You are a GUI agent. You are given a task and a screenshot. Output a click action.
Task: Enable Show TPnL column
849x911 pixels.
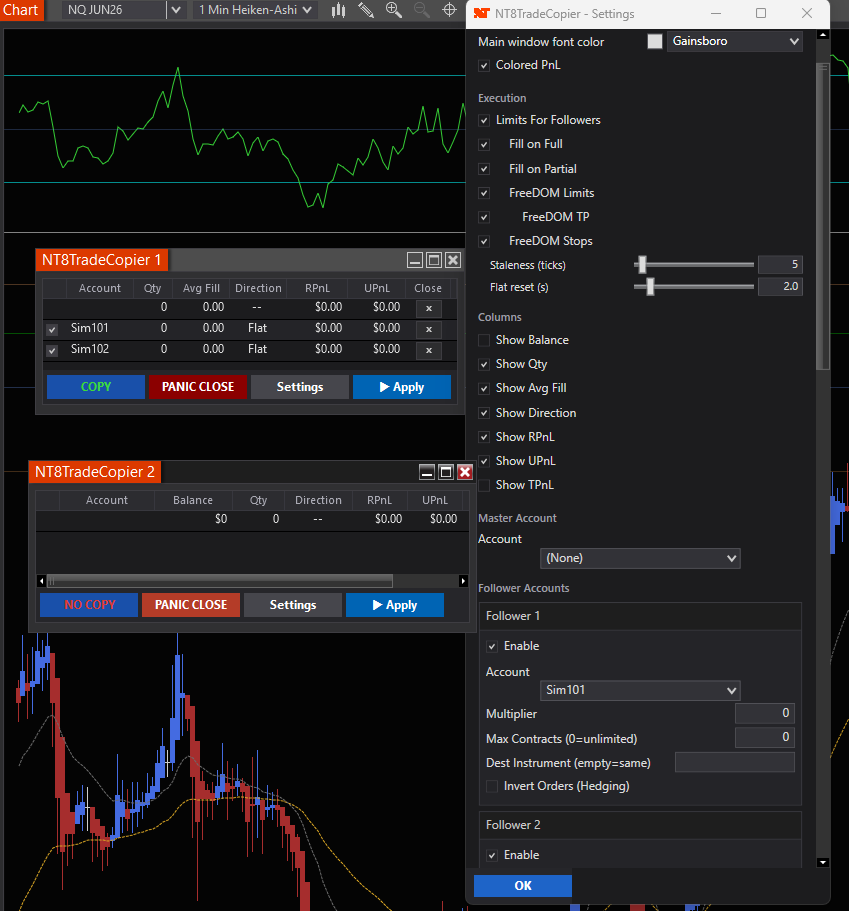[483, 485]
